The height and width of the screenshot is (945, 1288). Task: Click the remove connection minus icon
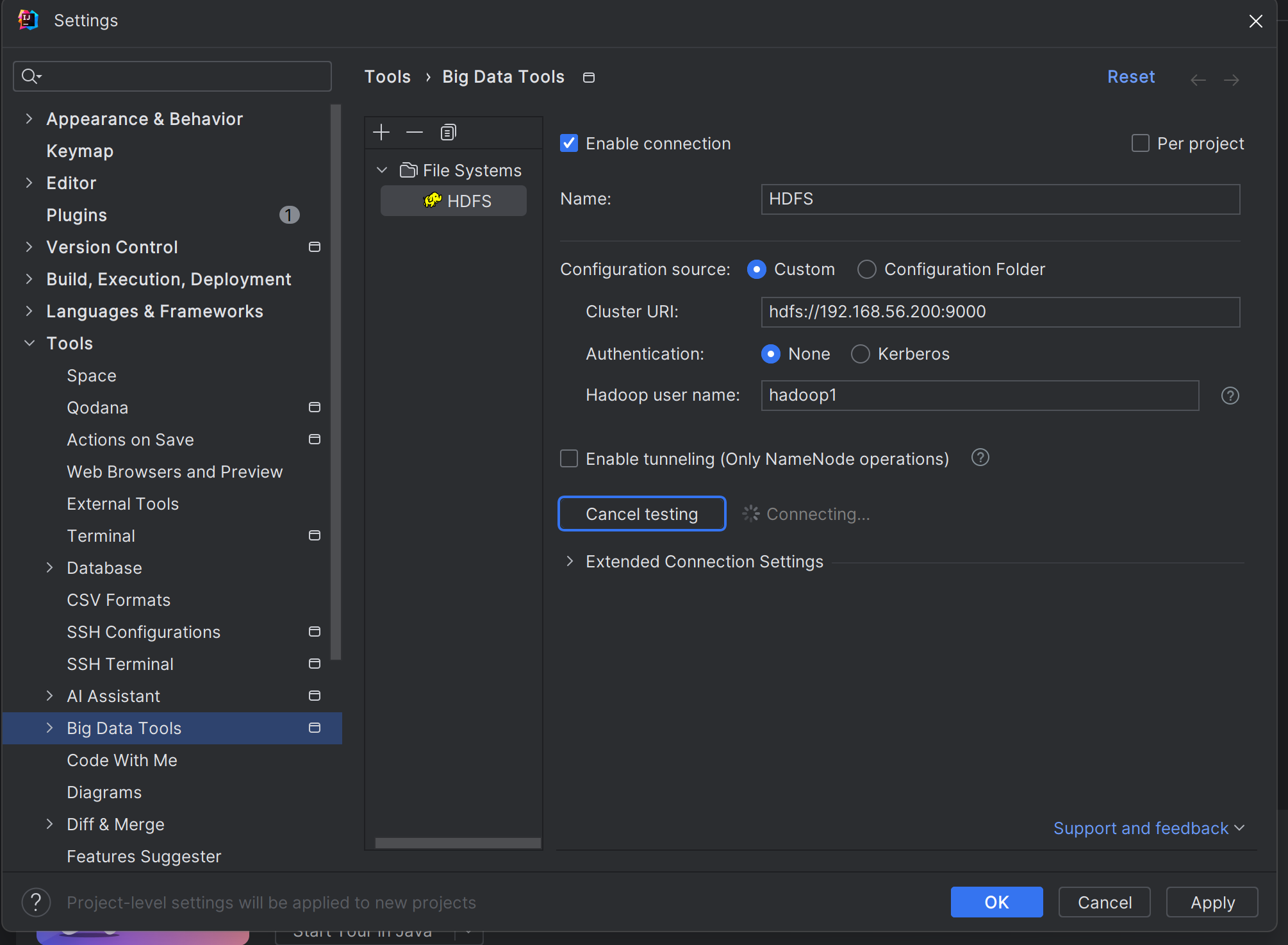tap(415, 133)
